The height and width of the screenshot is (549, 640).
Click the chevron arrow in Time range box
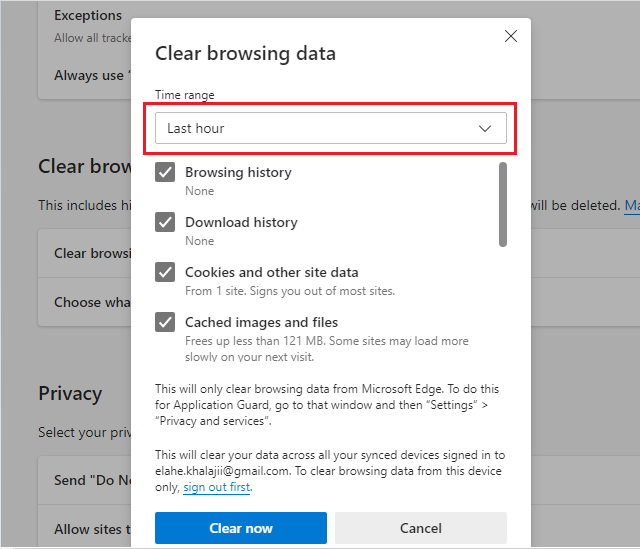click(485, 128)
